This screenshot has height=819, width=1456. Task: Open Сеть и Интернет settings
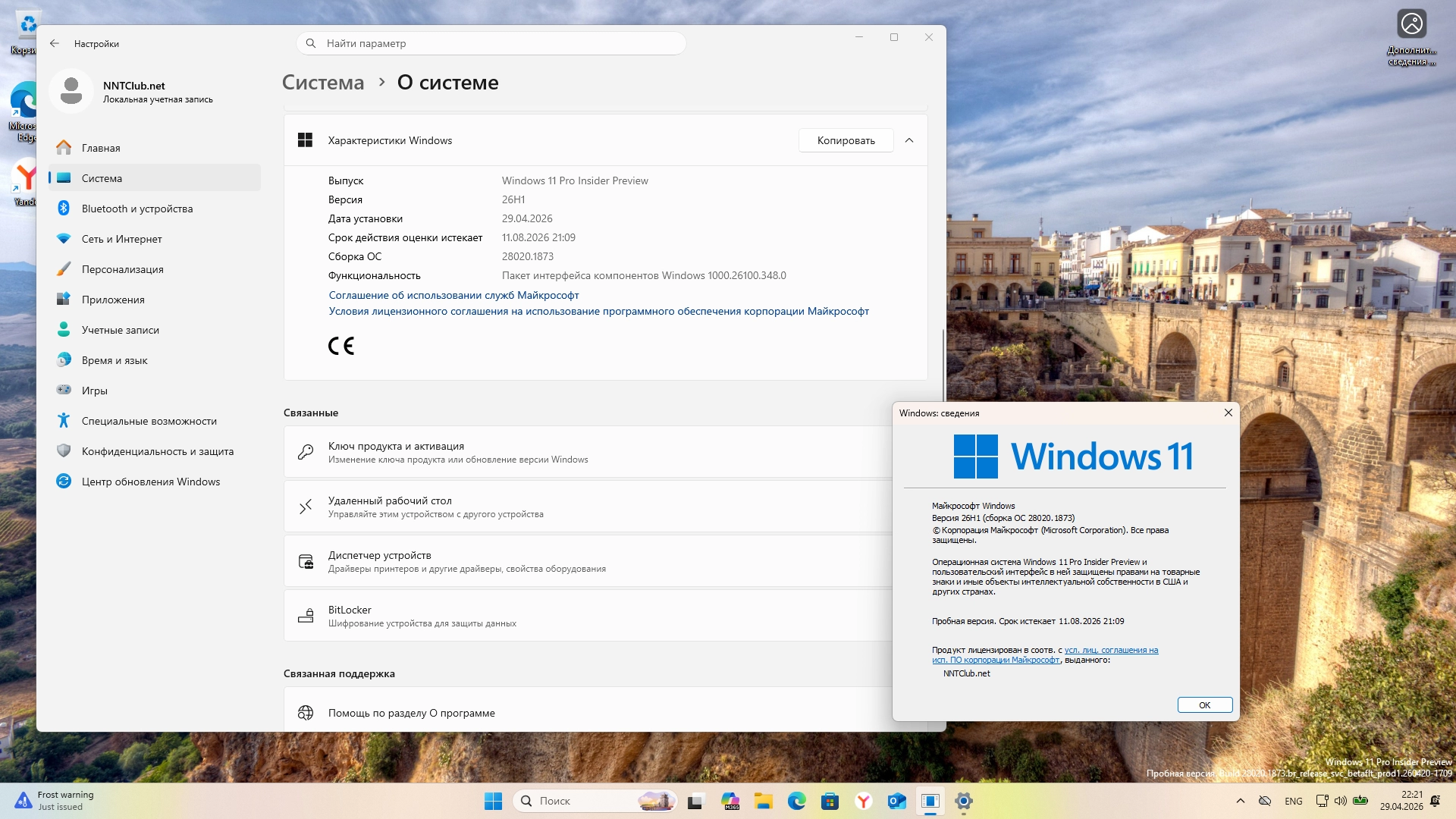pos(121,239)
